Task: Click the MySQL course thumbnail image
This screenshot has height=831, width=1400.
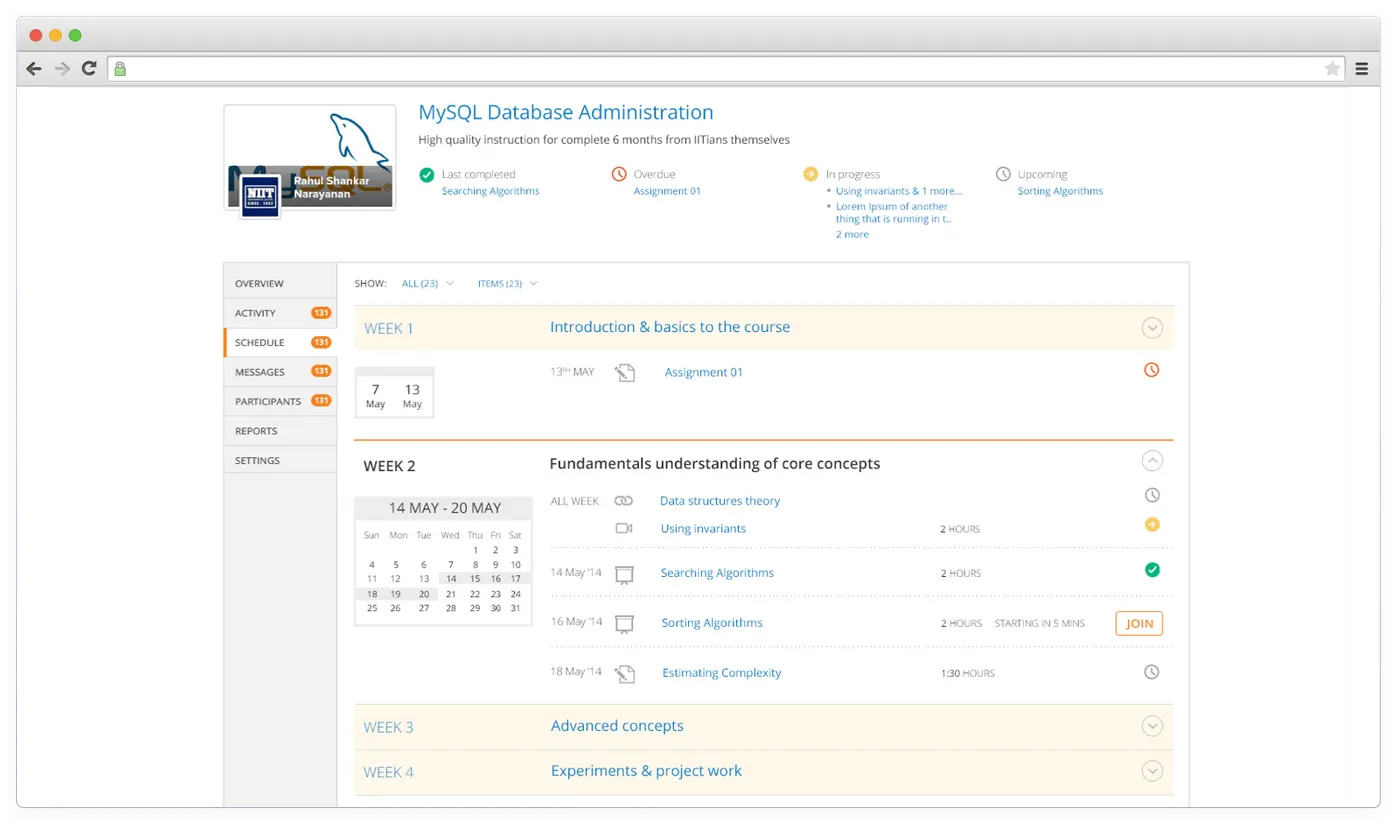Action: pyautogui.click(x=310, y=158)
